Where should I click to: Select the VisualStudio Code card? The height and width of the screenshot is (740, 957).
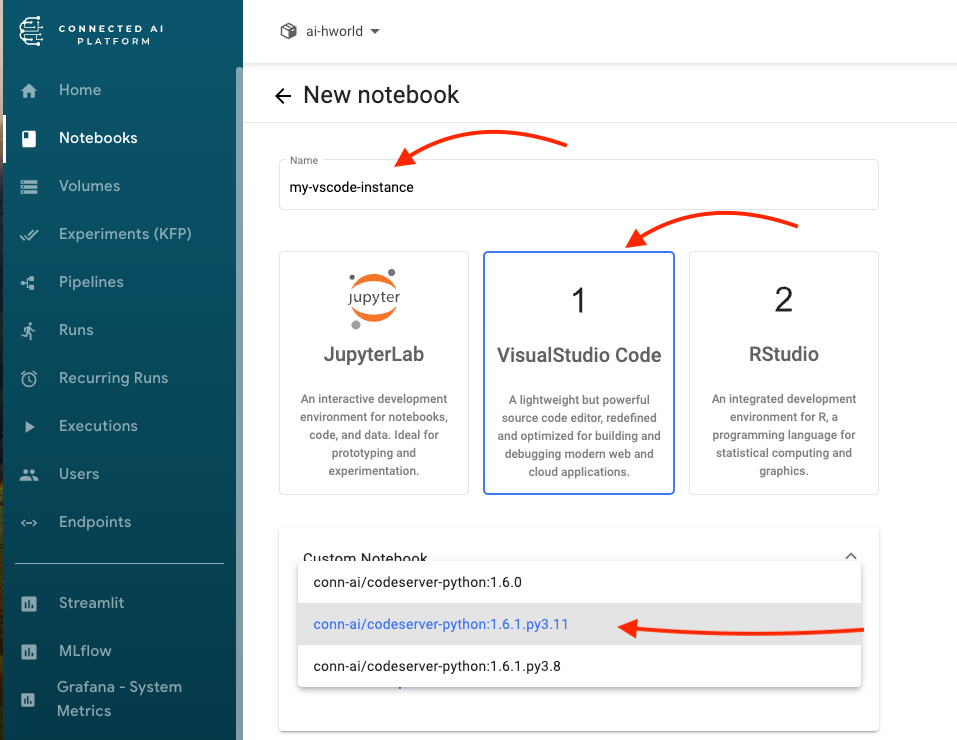coord(579,372)
